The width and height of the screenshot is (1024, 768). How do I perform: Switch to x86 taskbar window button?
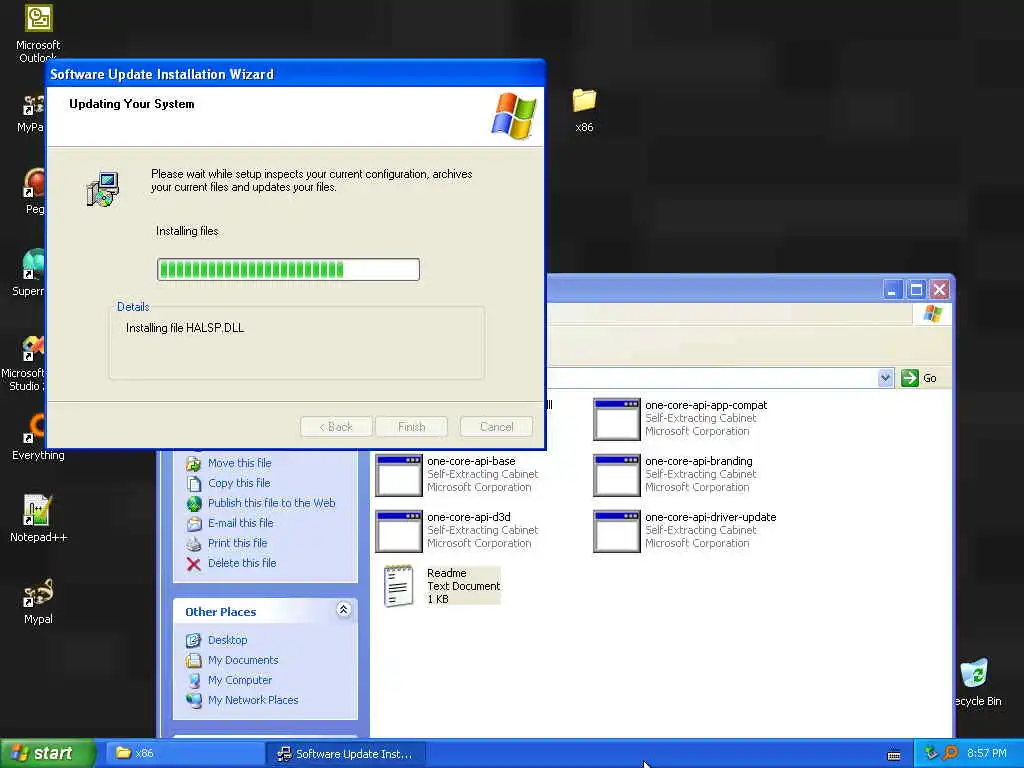[x=185, y=753]
